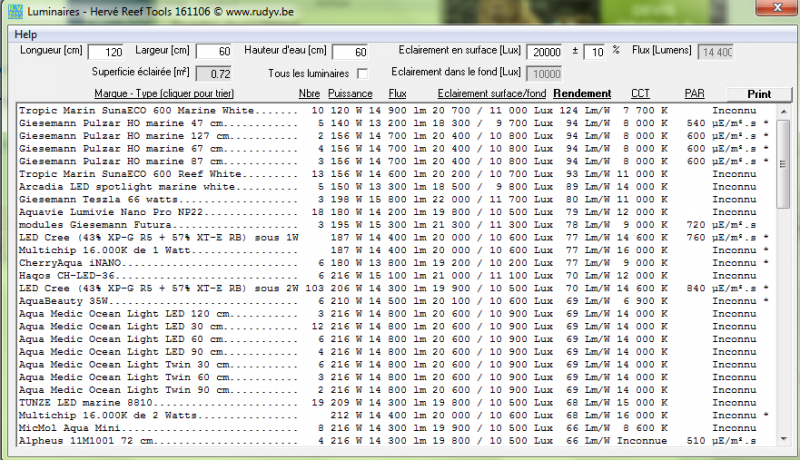Select row Aqua Medic Ocean Light LED 120 cm
Image resolution: width=800 pixels, height=460 pixels.
396,314
